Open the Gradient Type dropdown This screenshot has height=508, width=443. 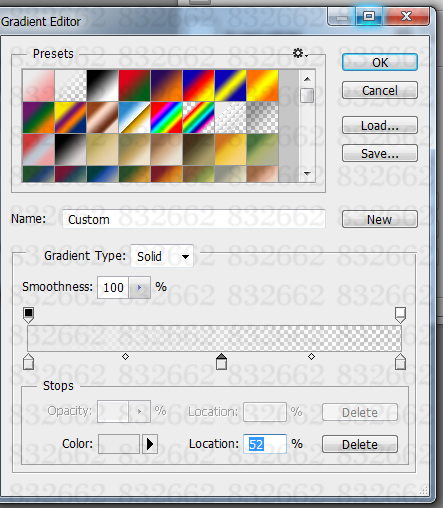coord(162,256)
